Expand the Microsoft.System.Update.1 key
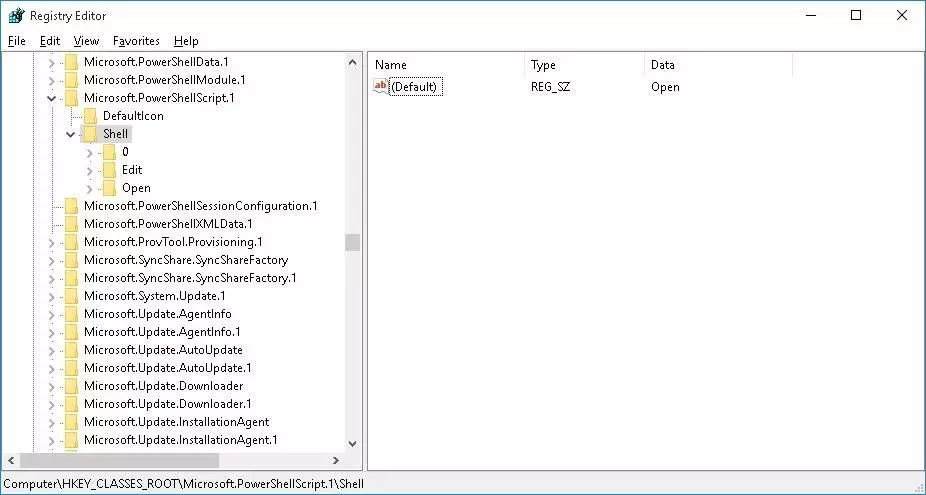Viewport: 926px width, 495px height. tap(51, 297)
